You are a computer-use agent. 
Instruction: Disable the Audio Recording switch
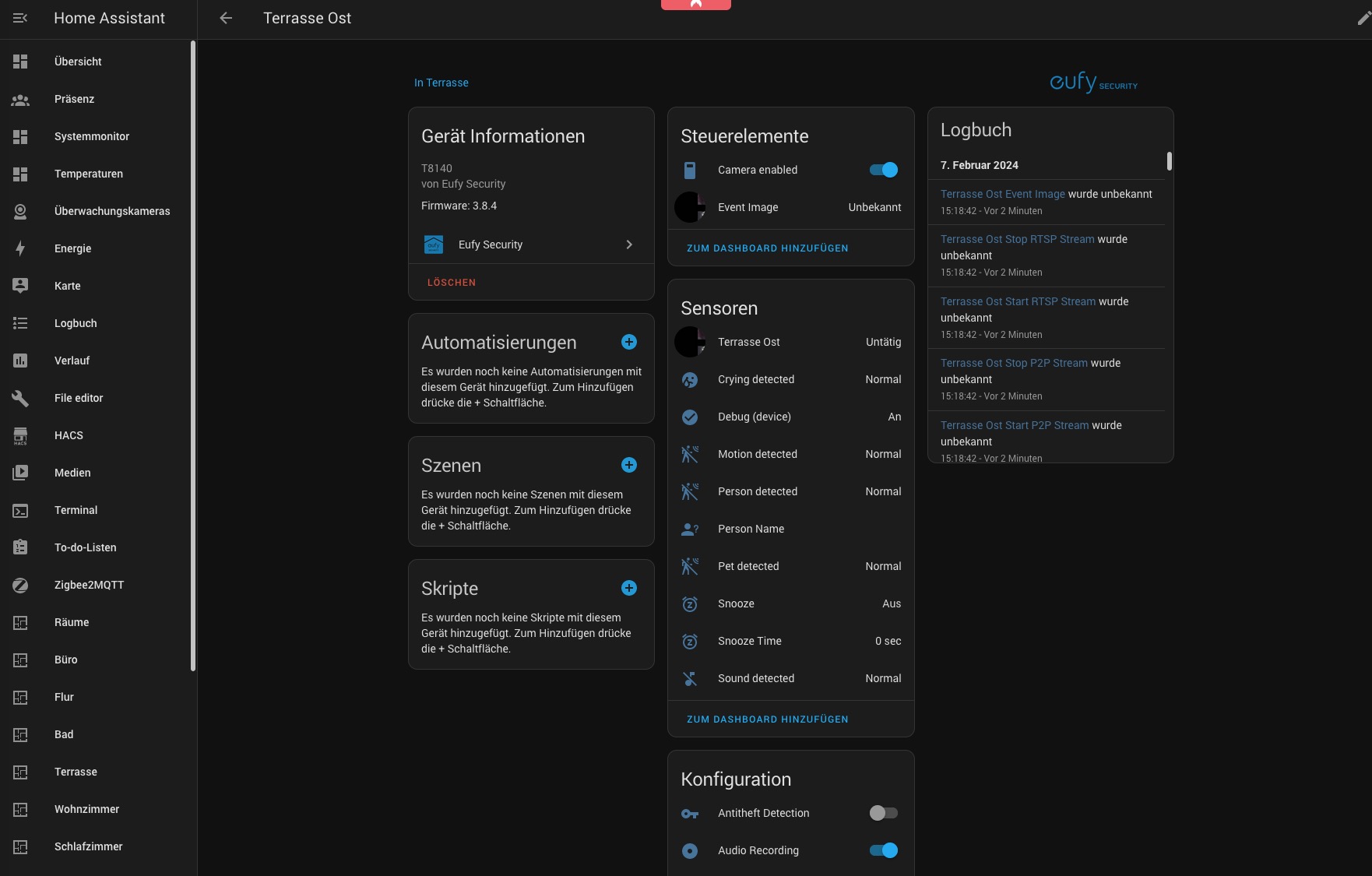pyautogui.click(x=884, y=850)
